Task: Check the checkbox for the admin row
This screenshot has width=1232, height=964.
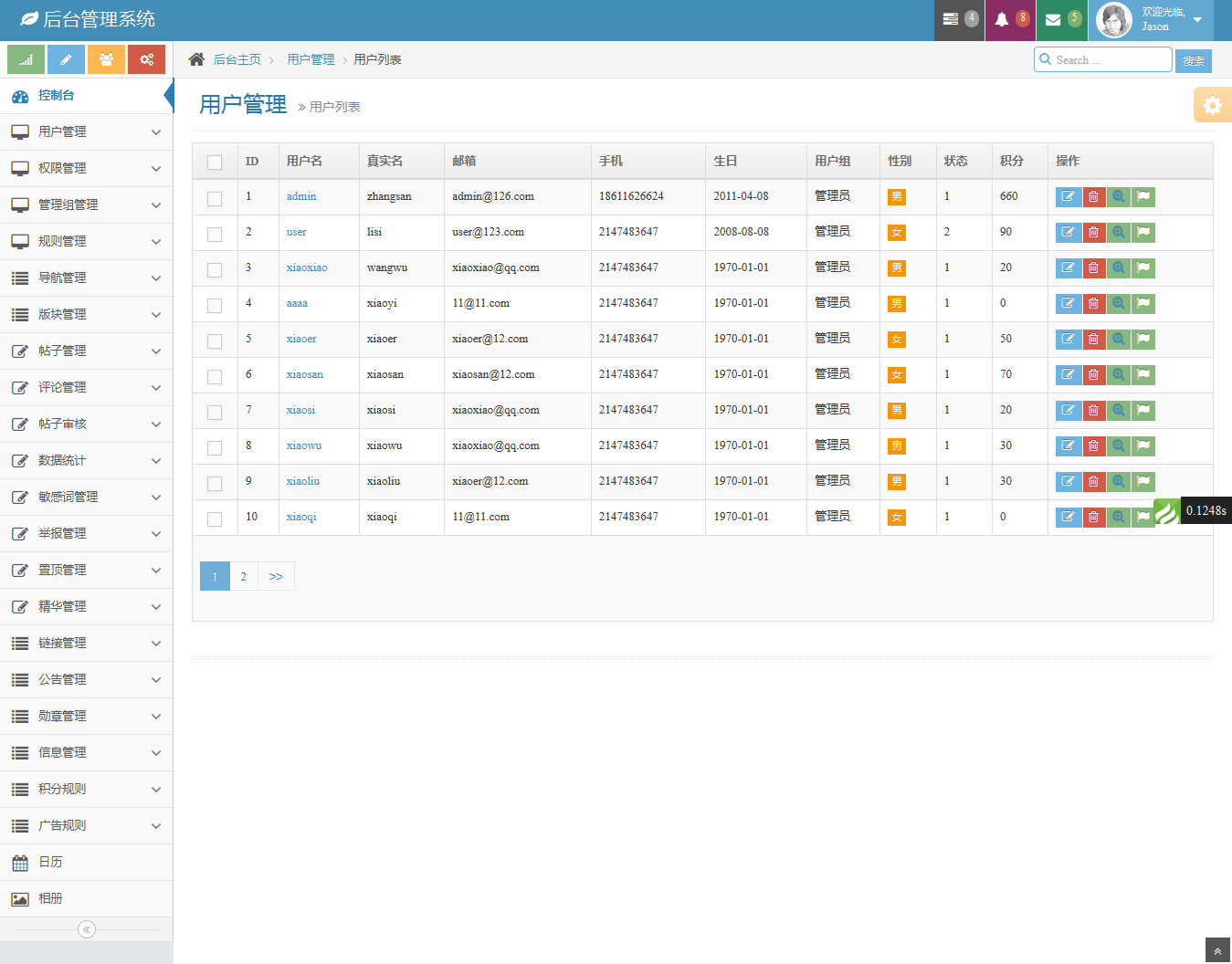Action: pyautogui.click(x=215, y=198)
